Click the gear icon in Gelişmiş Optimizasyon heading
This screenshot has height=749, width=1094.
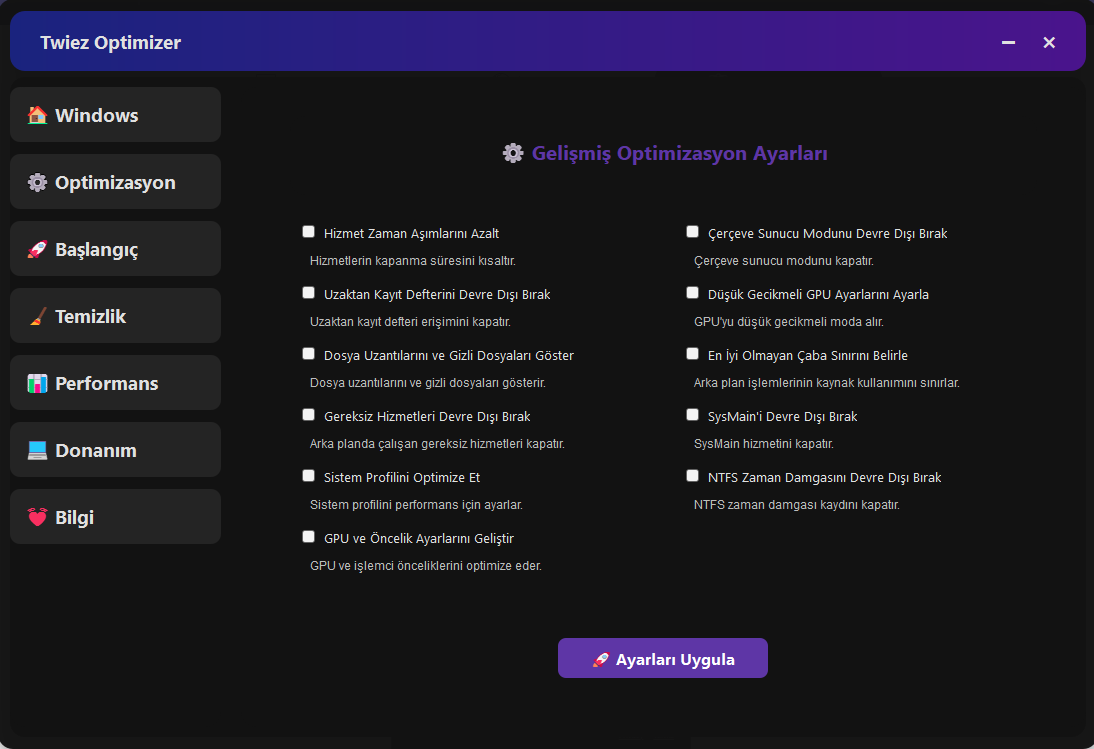[513, 153]
